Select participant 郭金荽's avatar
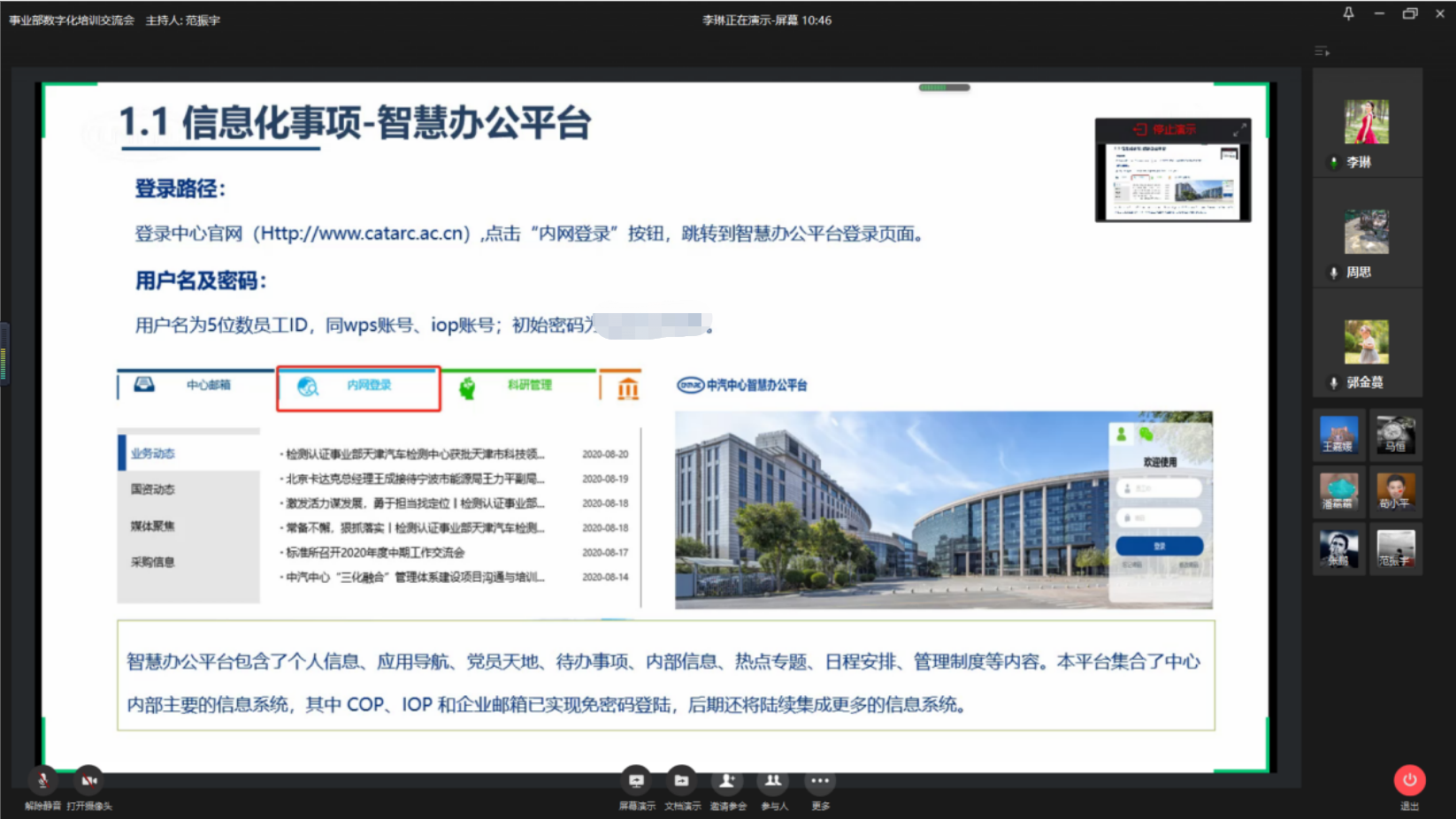Screen dimensions: 1456x819 1367,341
